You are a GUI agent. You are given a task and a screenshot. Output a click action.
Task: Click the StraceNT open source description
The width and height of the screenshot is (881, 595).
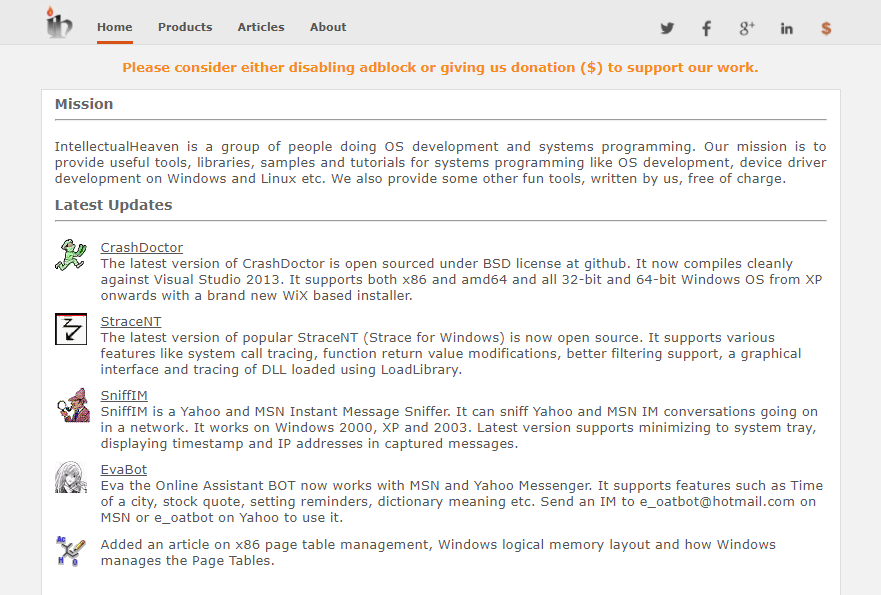[x=451, y=353]
